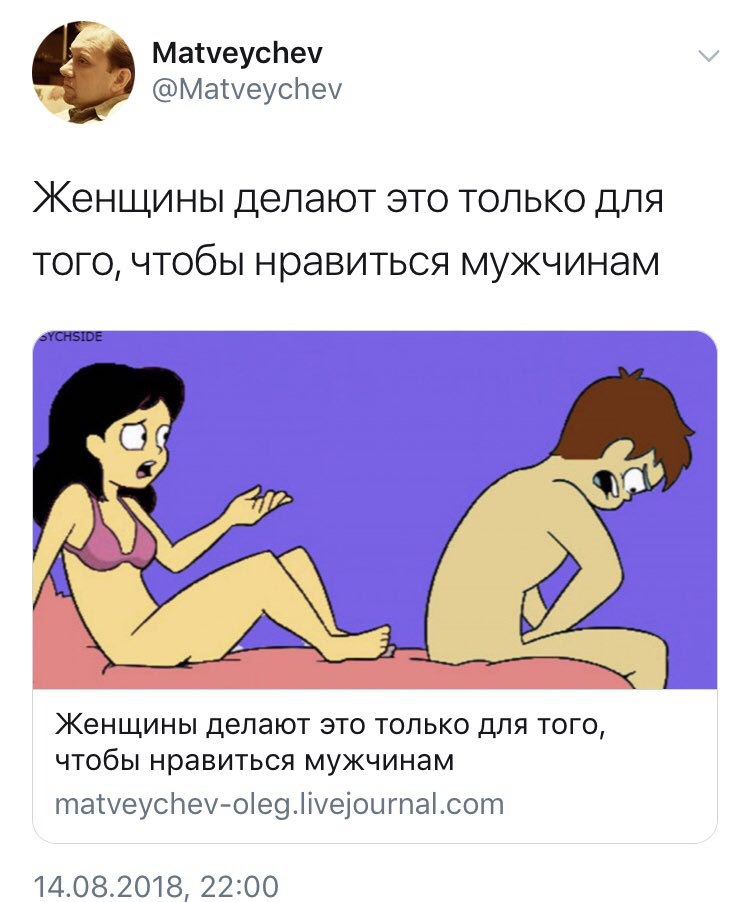The height and width of the screenshot is (902, 750).
Task: Open the card headline beginning Женщины делают
Action: pyautogui.click(x=330, y=724)
